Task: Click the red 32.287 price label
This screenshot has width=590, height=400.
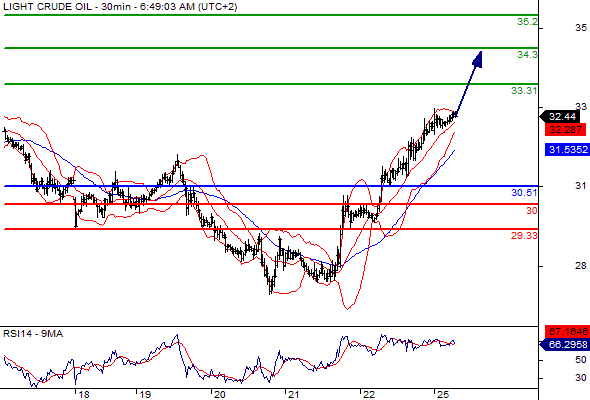Action: click(566, 130)
